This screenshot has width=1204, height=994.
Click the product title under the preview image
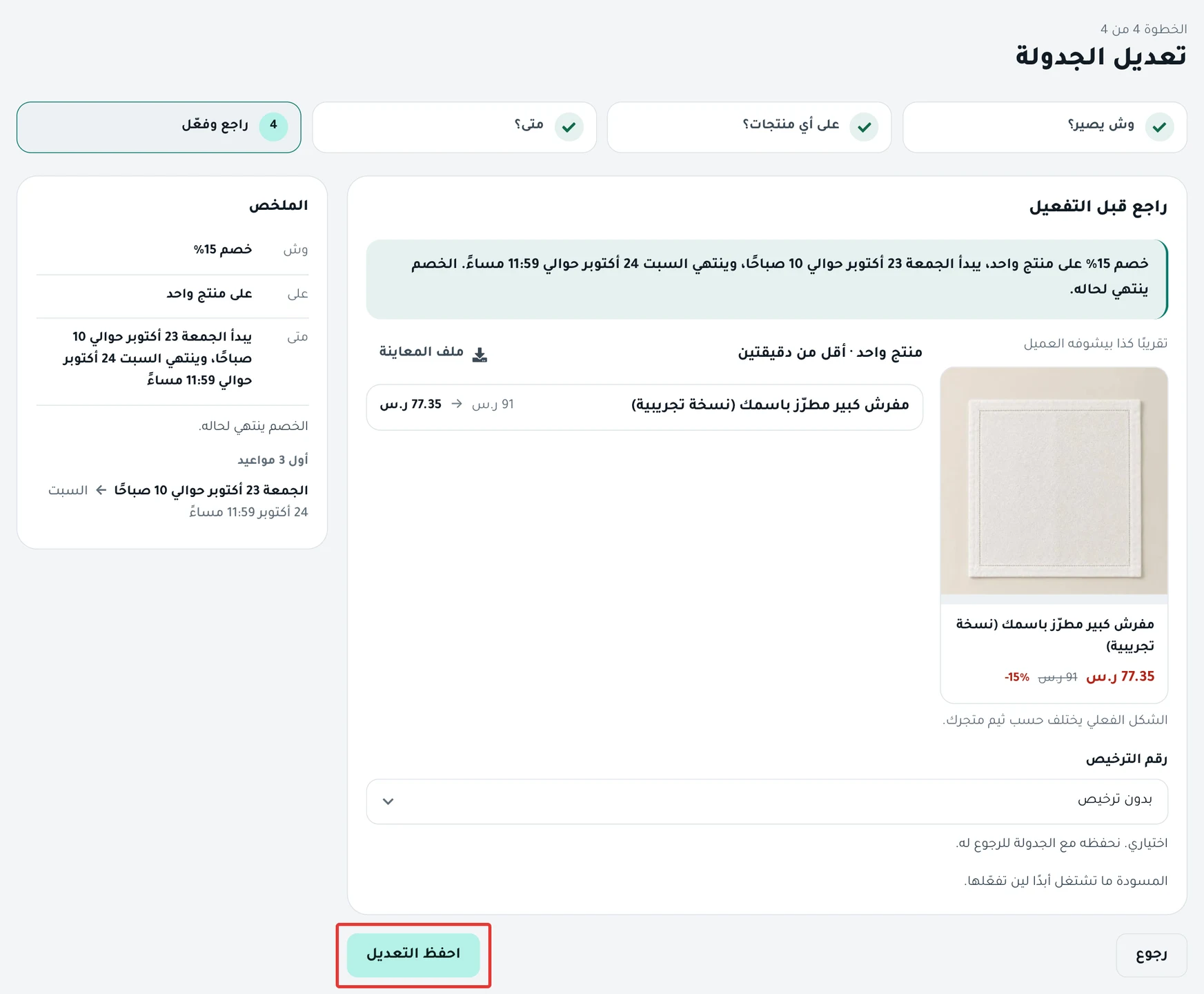click(x=1054, y=634)
